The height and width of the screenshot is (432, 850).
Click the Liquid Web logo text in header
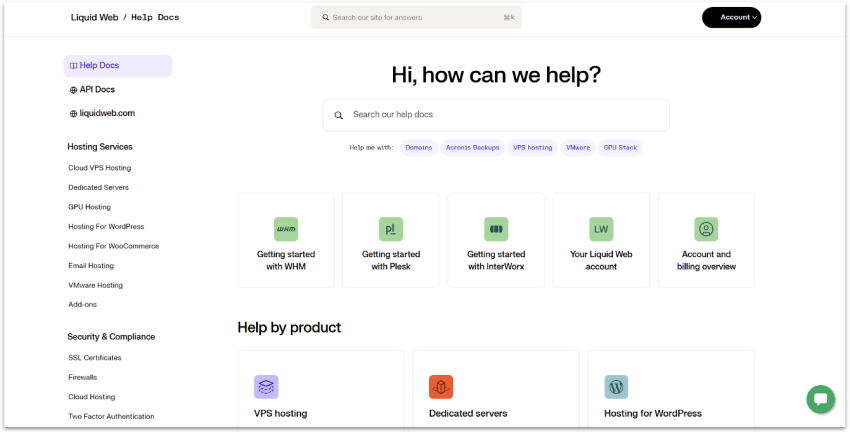pos(94,17)
